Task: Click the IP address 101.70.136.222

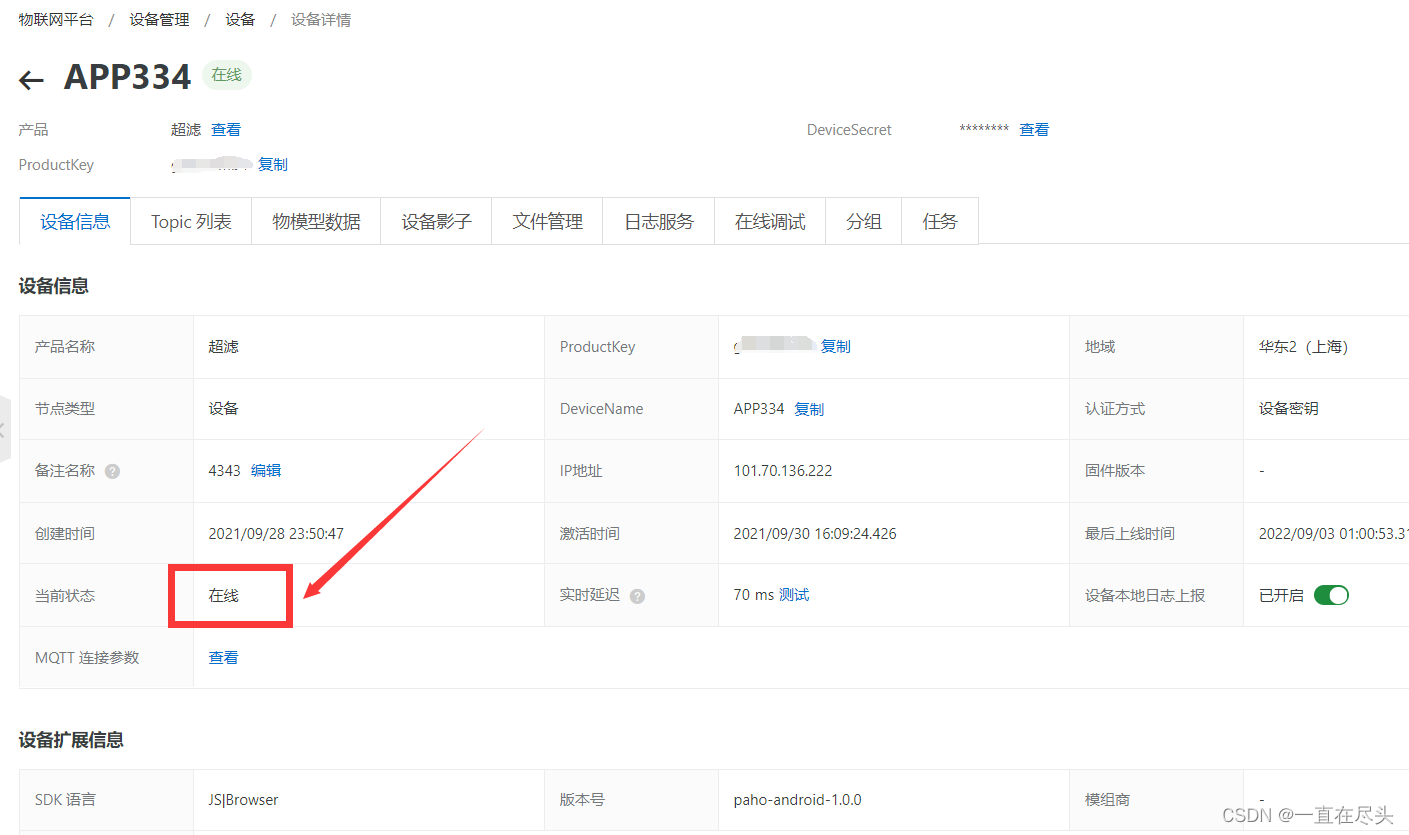Action: click(783, 470)
